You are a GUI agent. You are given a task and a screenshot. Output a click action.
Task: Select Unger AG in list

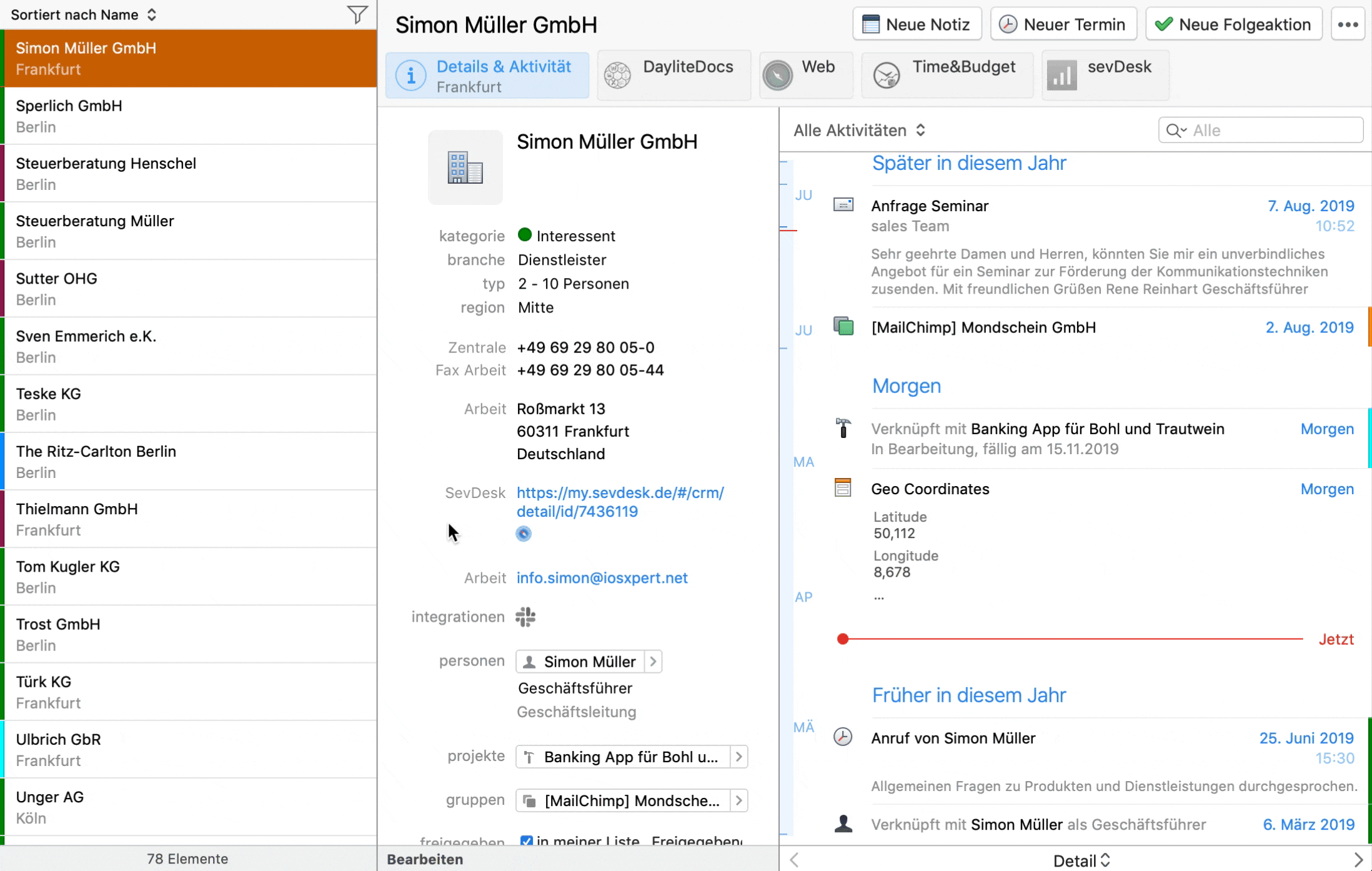tap(189, 807)
